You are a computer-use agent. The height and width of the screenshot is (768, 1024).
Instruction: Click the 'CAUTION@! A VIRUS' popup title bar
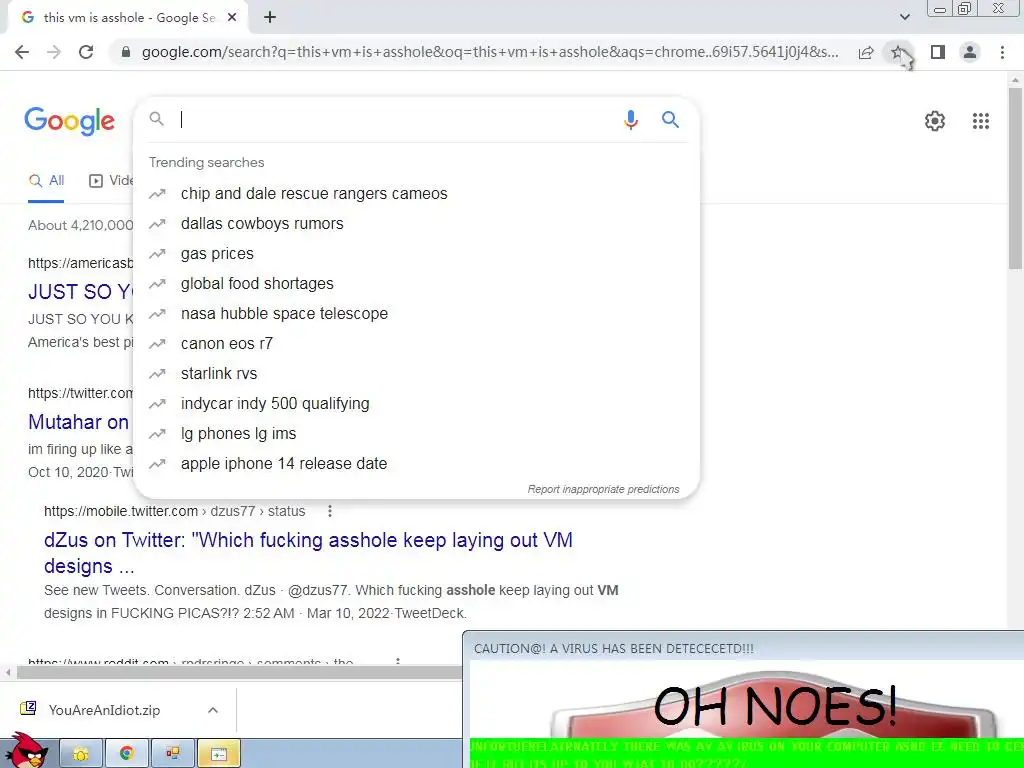744,648
